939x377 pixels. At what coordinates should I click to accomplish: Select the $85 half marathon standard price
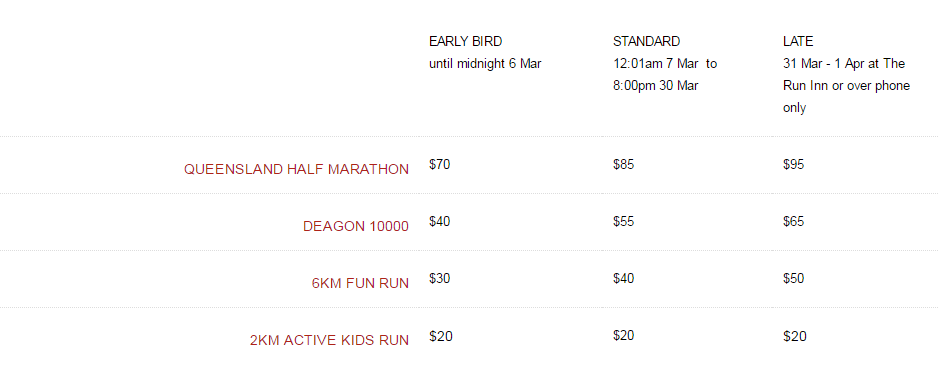pos(623,165)
